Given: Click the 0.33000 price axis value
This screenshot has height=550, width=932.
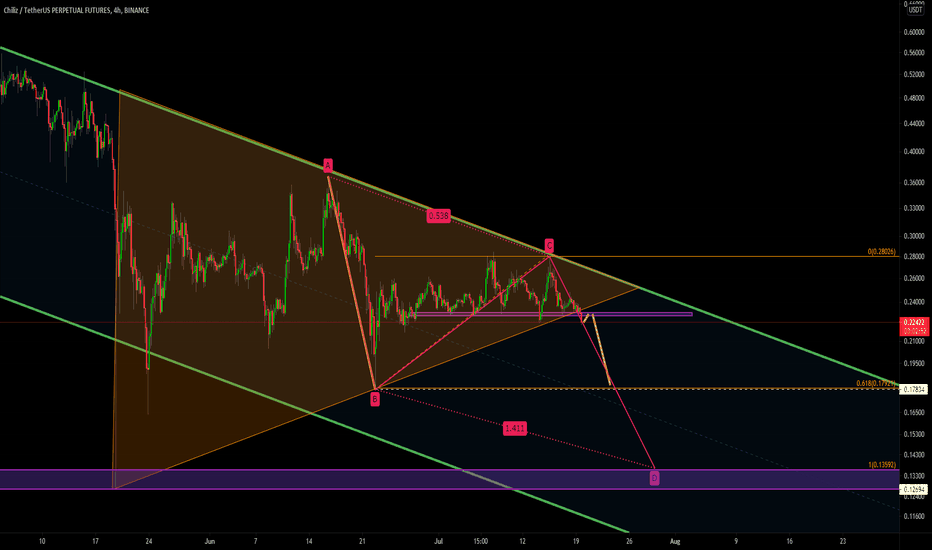Looking at the screenshot, I should pos(914,208).
